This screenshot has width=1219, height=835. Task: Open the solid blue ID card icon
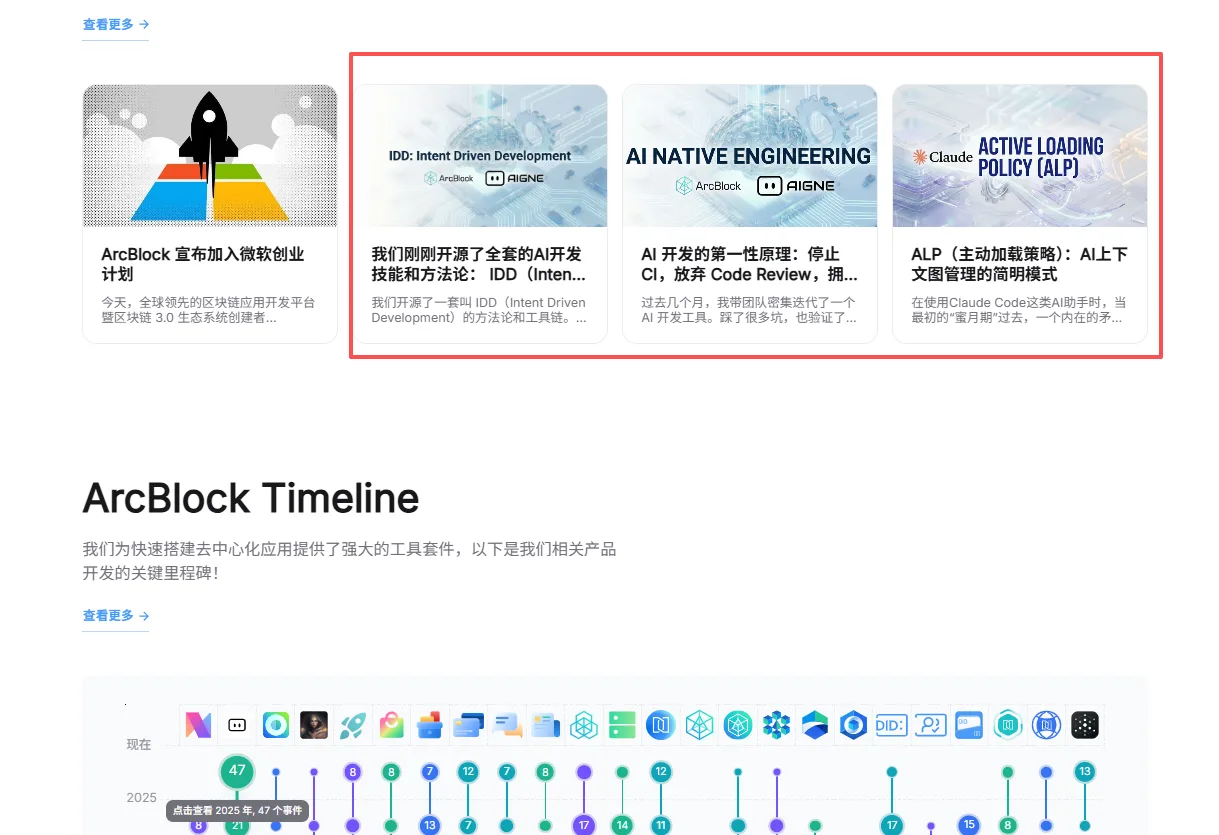[969, 725]
